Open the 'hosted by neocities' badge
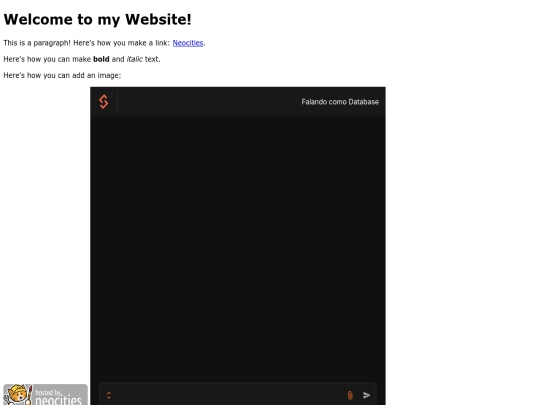 [x=45, y=395]
